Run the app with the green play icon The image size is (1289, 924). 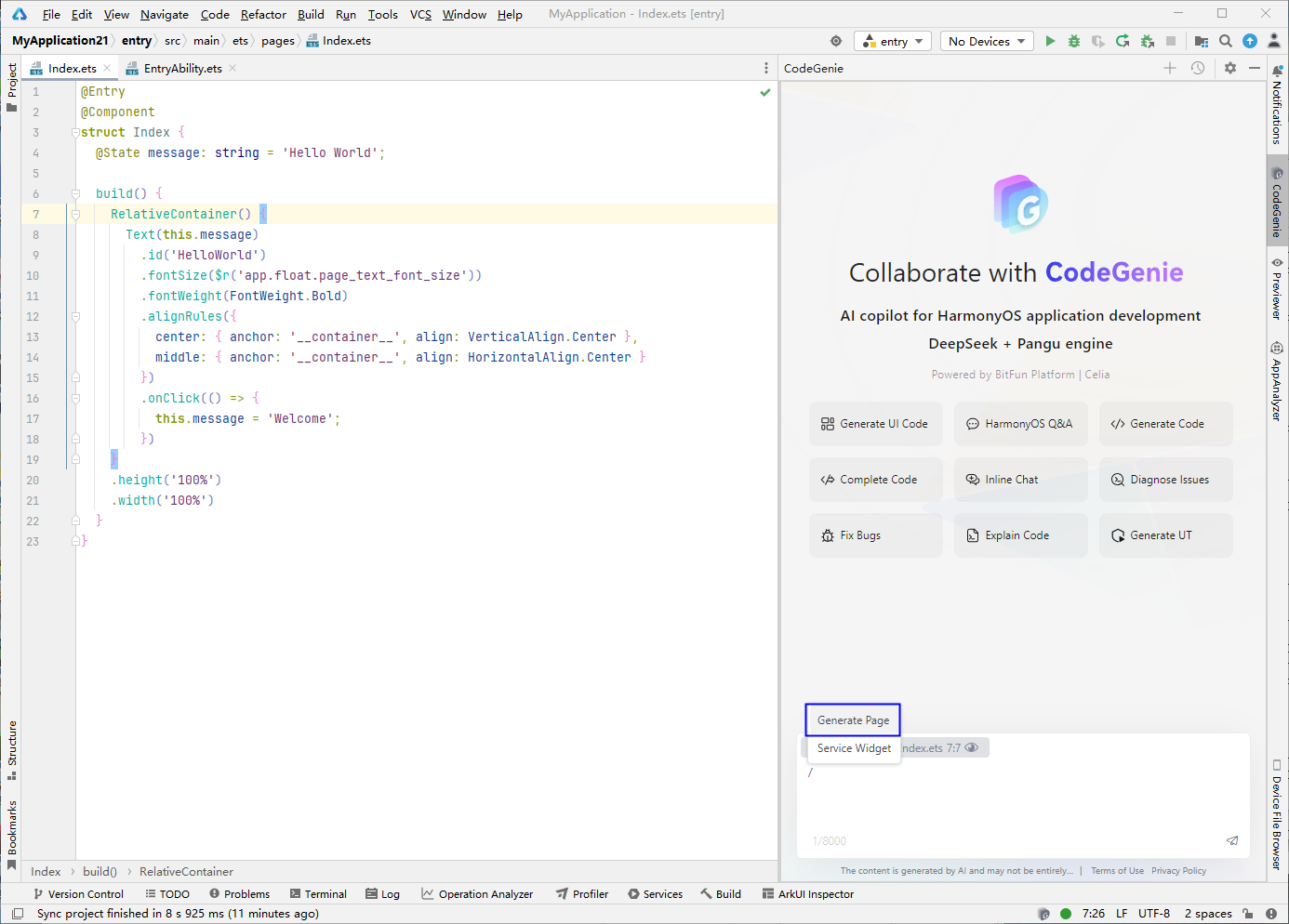pyautogui.click(x=1050, y=41)
